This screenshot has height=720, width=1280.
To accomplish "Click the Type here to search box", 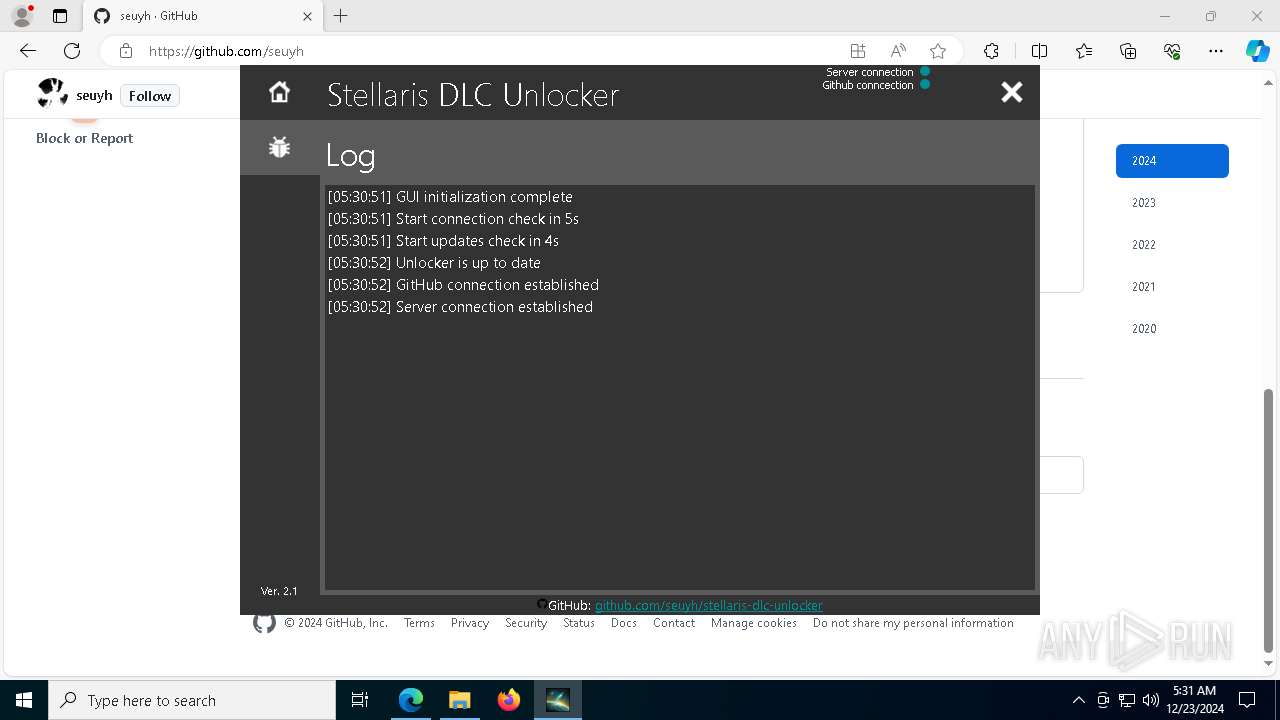I will tap(192, 700).
